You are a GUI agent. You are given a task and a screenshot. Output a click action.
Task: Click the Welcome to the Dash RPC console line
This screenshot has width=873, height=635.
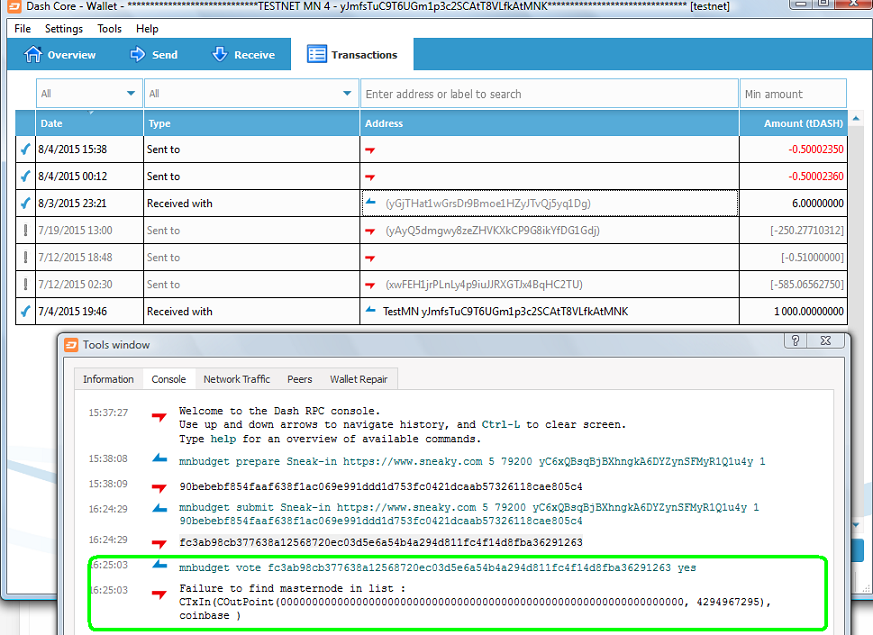point(279,411)
